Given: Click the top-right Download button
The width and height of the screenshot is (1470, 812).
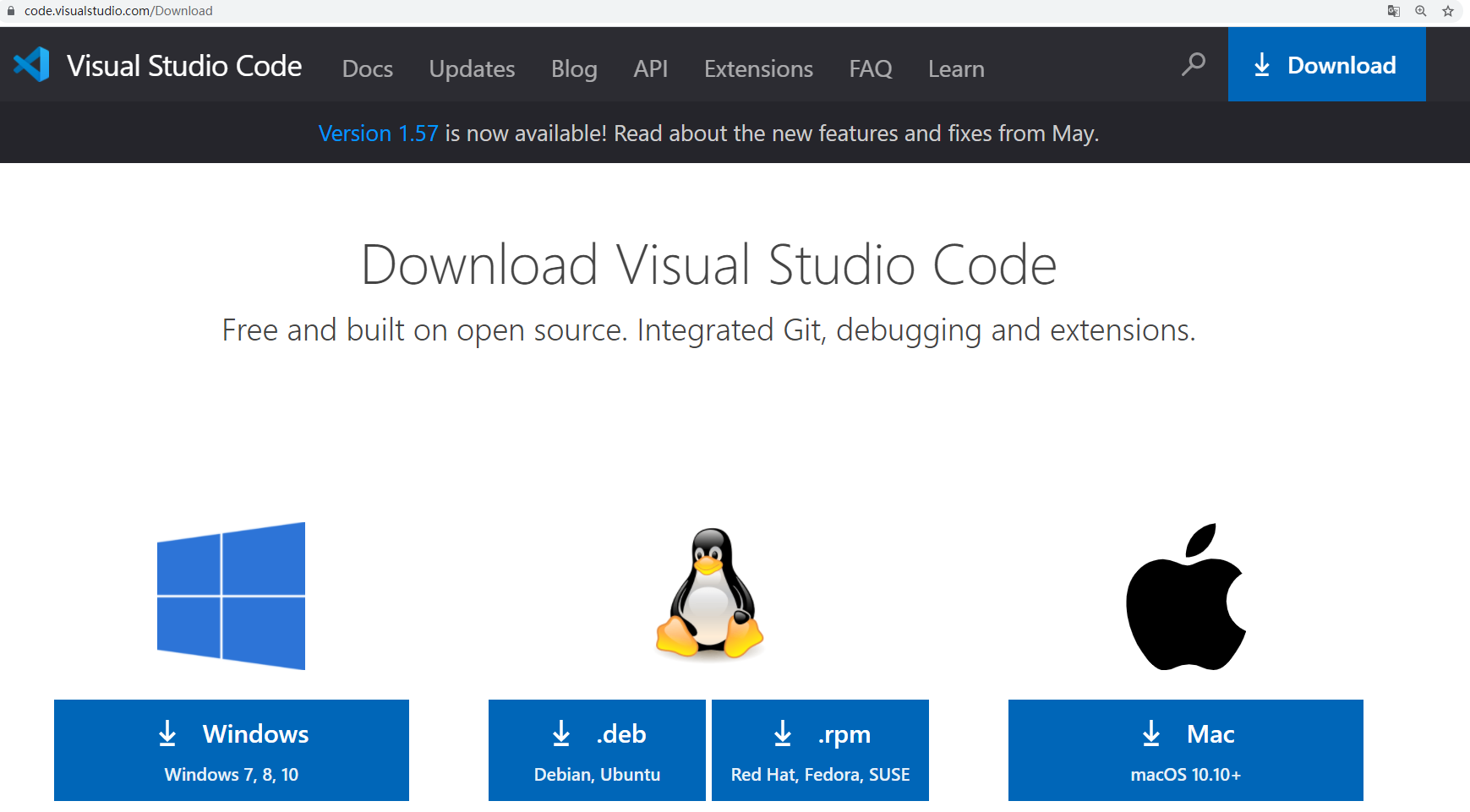Looking at the screenshot, I should (1326, 64).
